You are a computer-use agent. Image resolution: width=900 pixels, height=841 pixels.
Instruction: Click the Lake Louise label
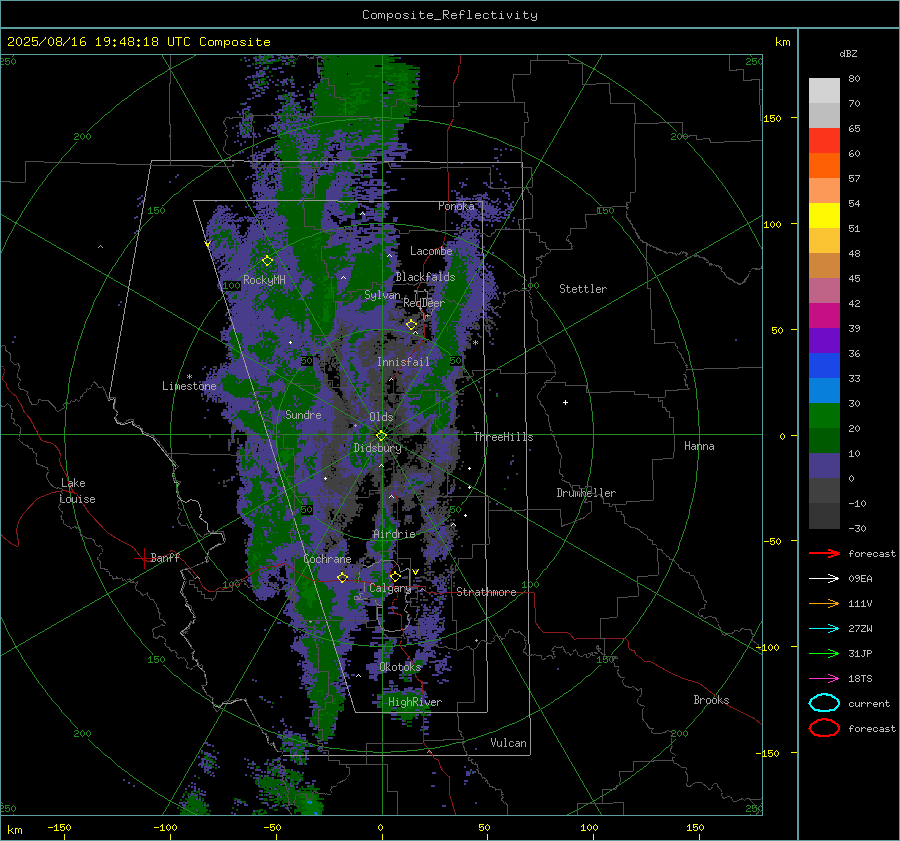click(x=77, y=491)
